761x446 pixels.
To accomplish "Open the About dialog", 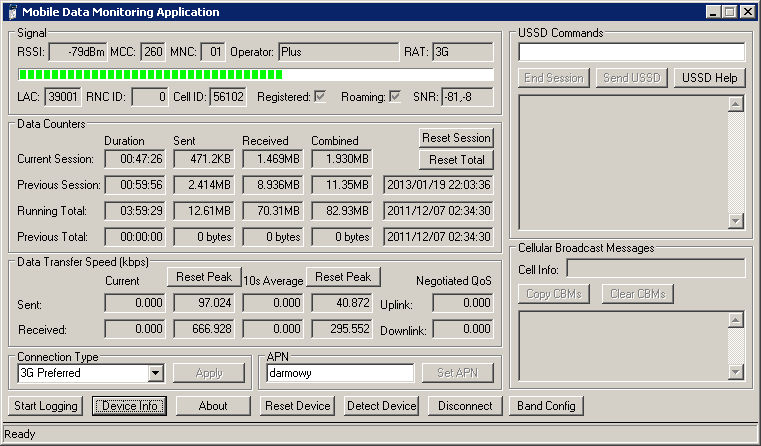I will coord(213,406).
